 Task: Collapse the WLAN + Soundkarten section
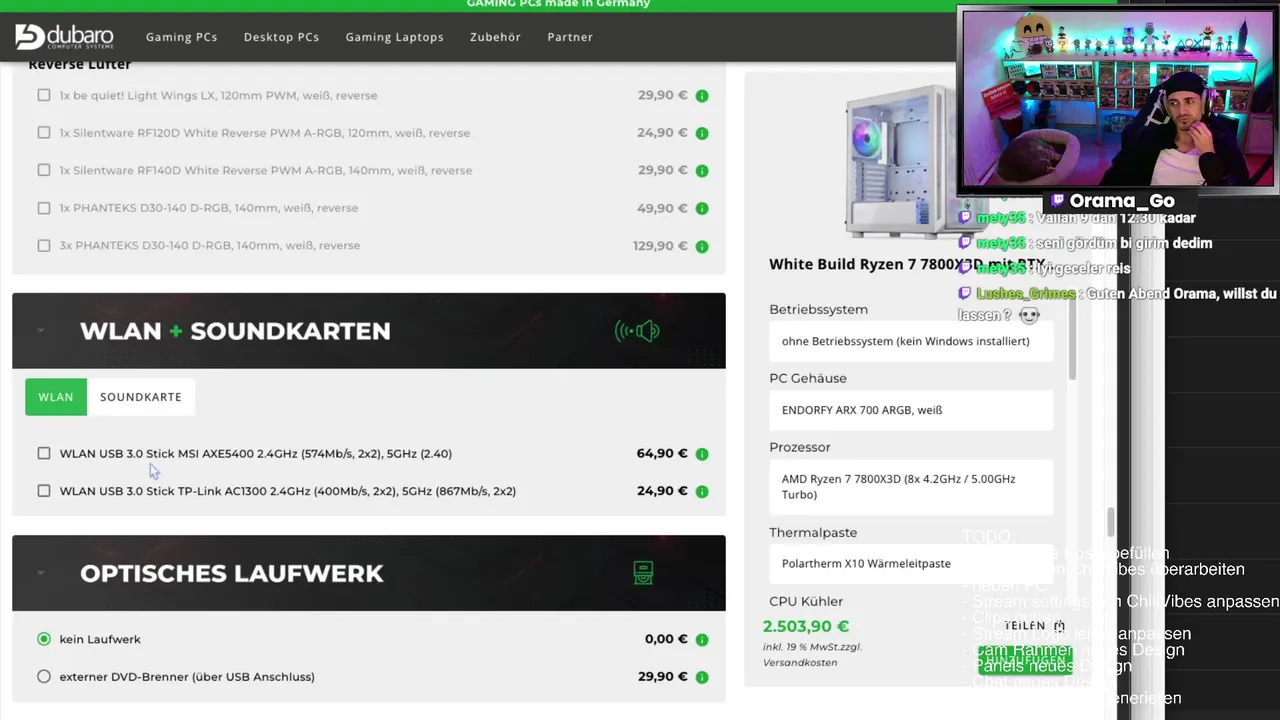click(x=40, y=331)
